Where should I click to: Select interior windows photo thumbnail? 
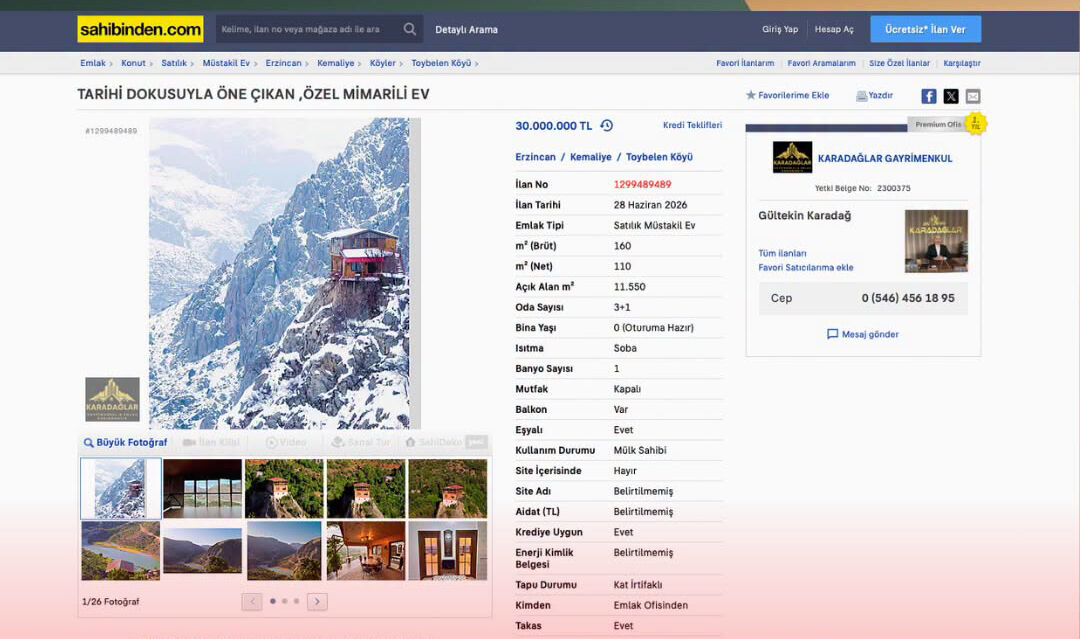point(202,488)
